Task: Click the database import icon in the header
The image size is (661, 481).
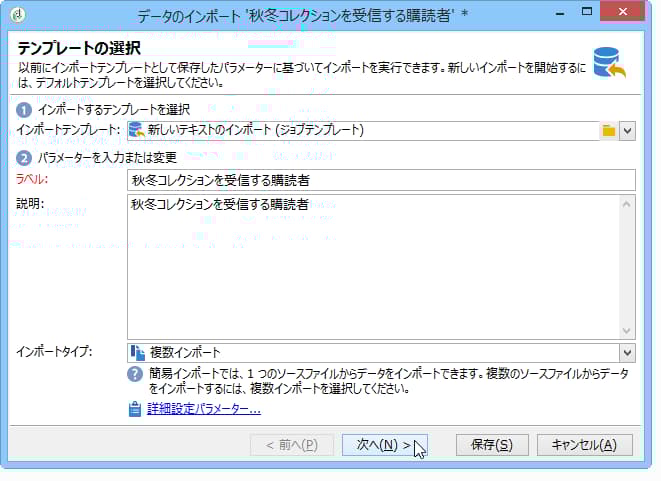Action: [609, 63]
